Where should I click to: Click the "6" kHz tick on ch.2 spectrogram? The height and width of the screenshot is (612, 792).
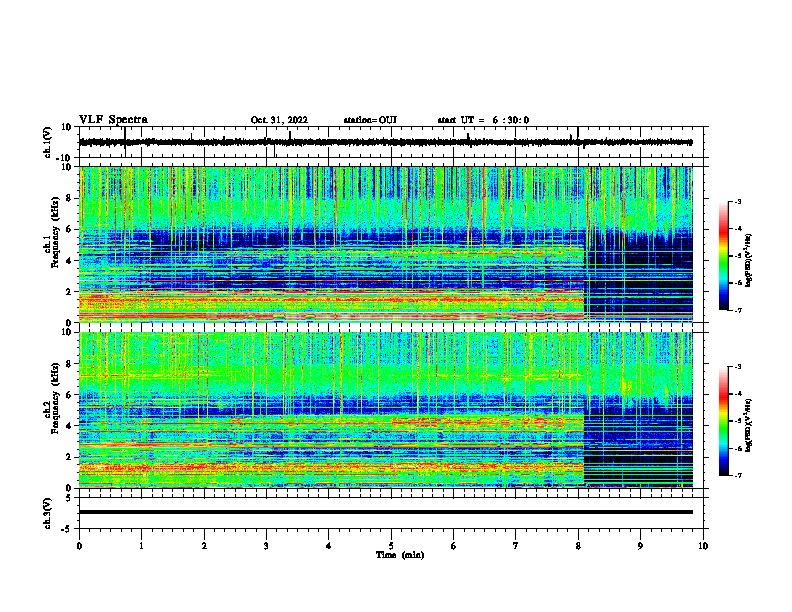click(70, 395)
